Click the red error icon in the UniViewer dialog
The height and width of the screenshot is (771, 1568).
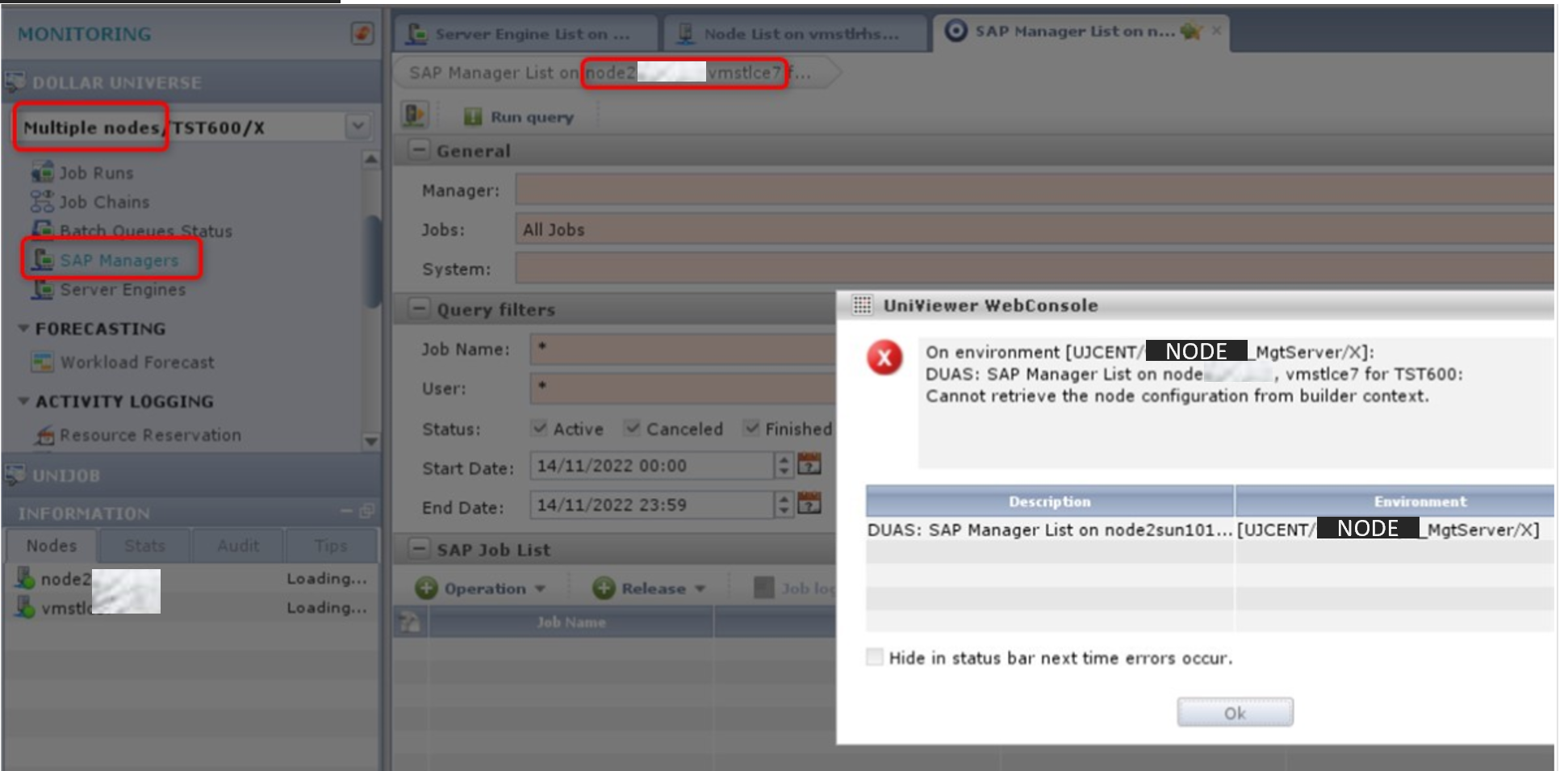pyautogui.click(x=884, y=357)
